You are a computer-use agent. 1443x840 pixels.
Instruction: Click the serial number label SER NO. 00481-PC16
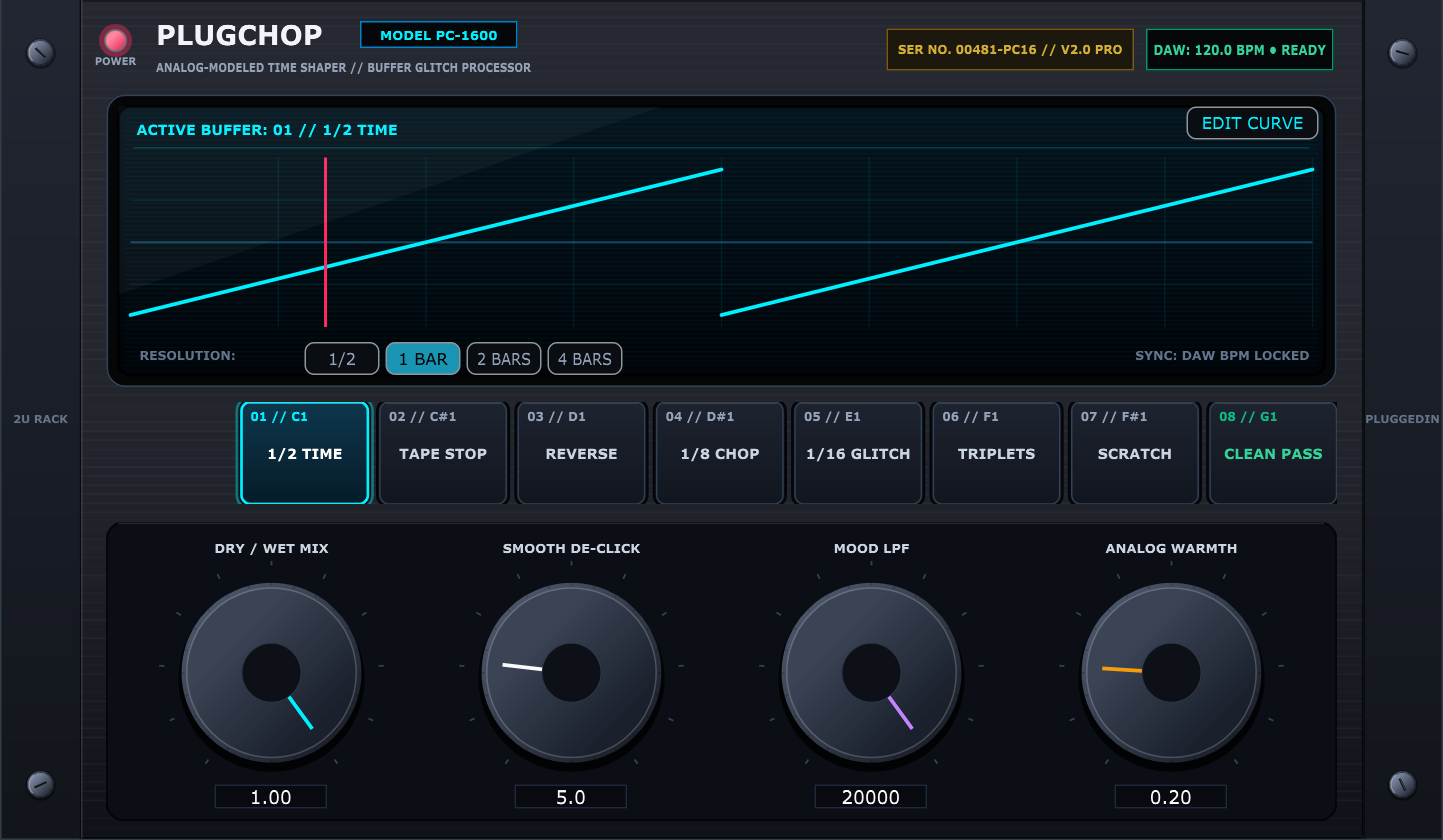1010,49
